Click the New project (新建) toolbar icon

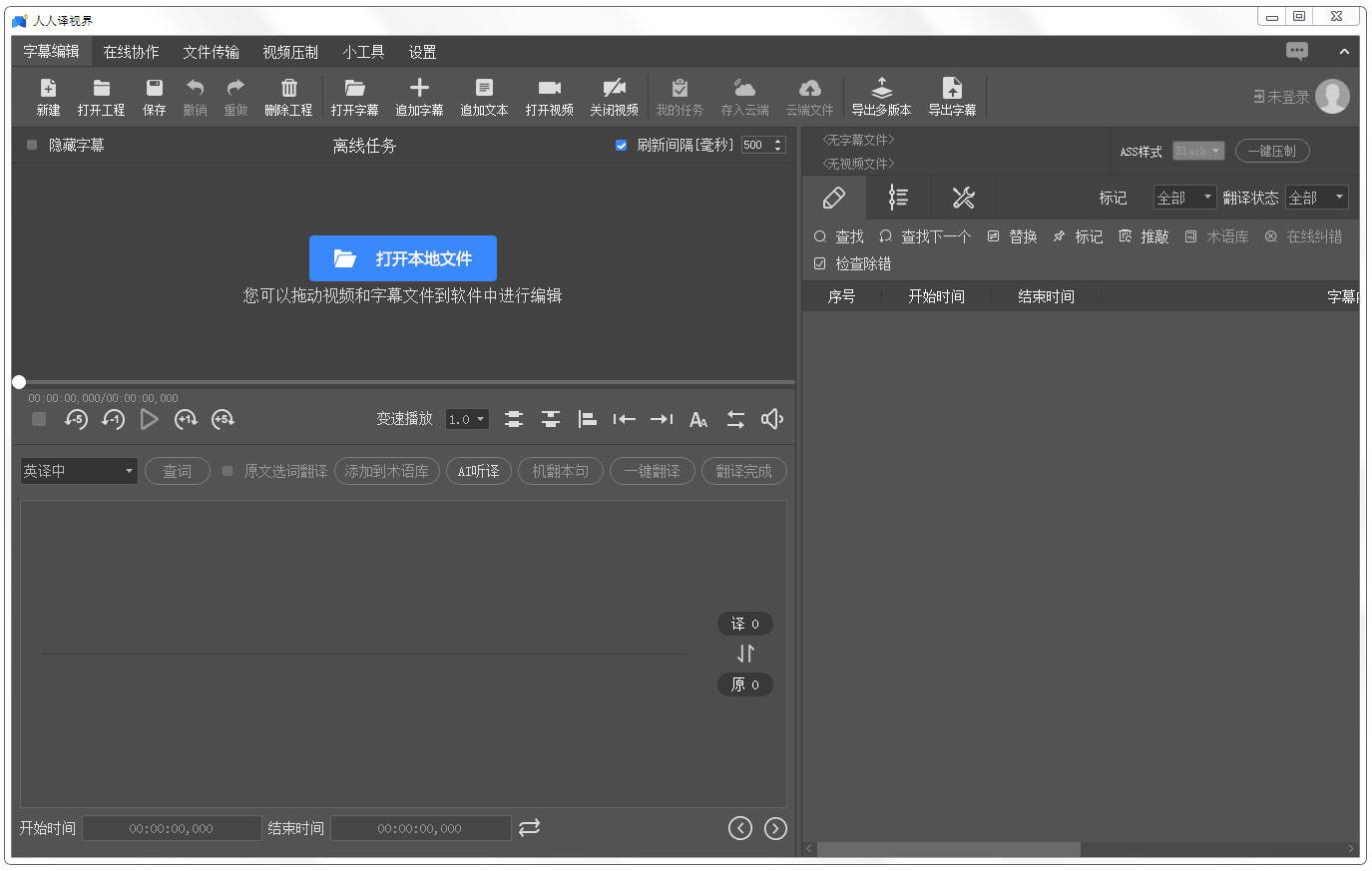[x=48, y=89]
